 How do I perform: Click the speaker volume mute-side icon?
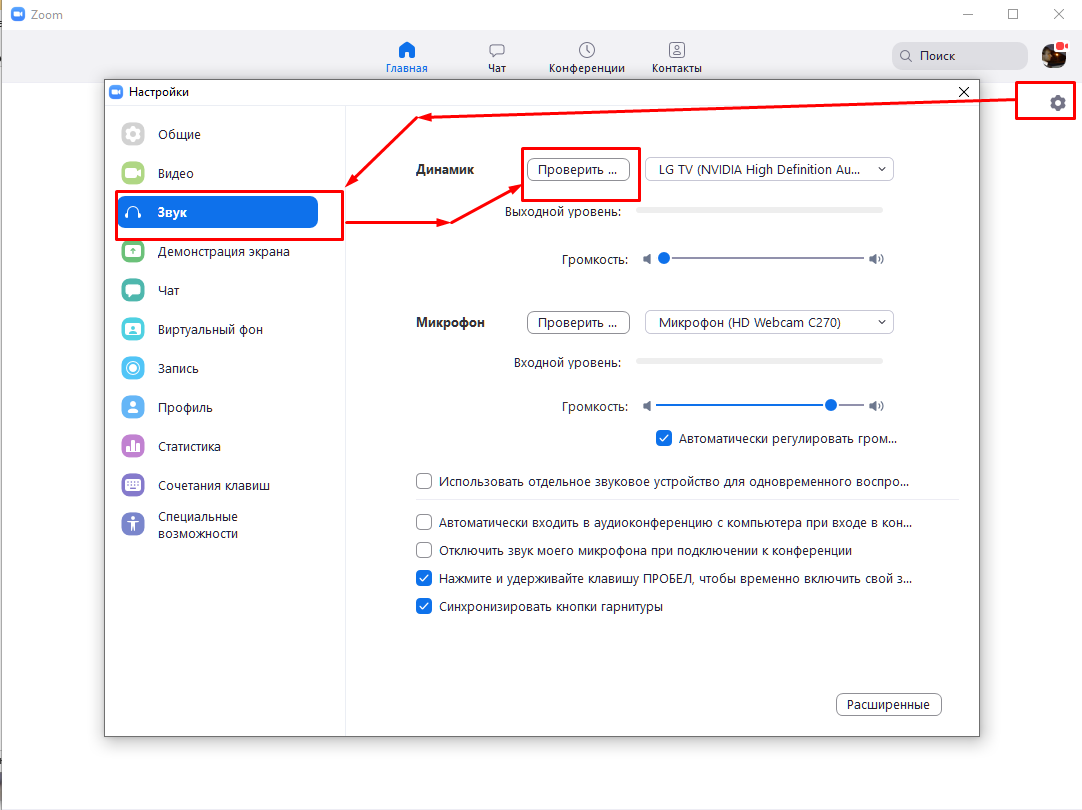(x=647, y=259)
